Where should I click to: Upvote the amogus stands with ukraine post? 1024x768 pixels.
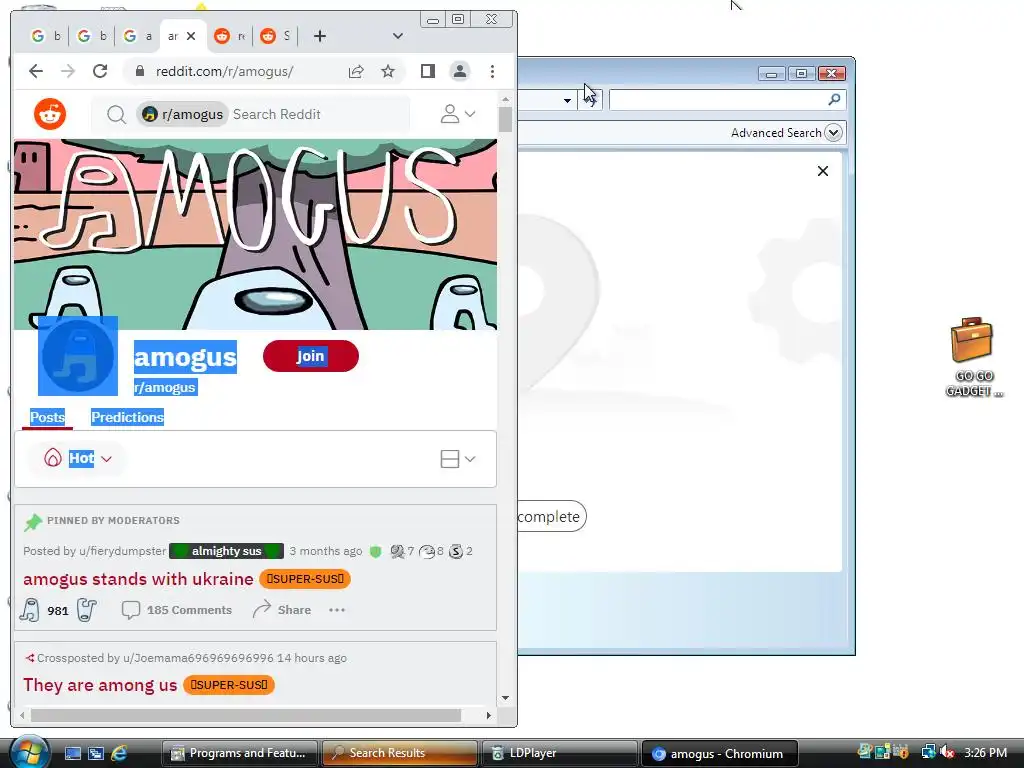tap(29, 610)
